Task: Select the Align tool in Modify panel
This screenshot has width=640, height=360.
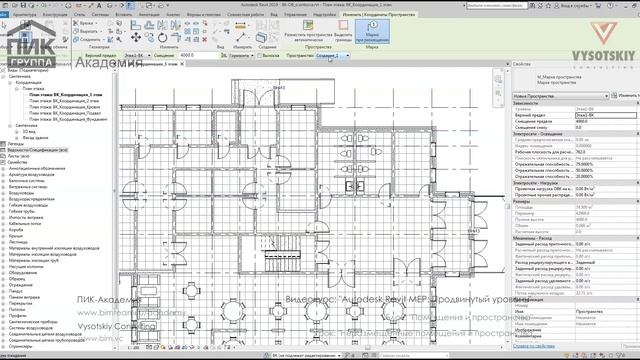Action: pyautogui.click(x=136, y=25)
